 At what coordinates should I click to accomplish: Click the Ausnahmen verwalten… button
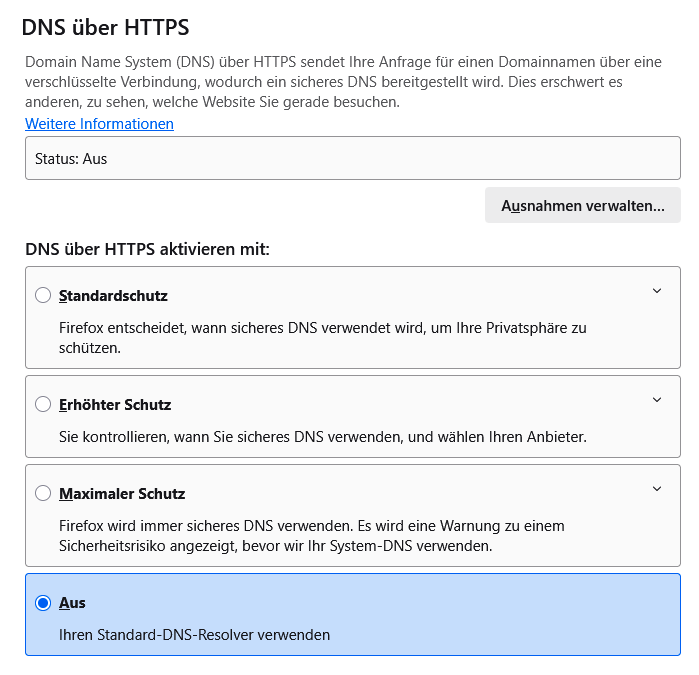tap(583, 205)
